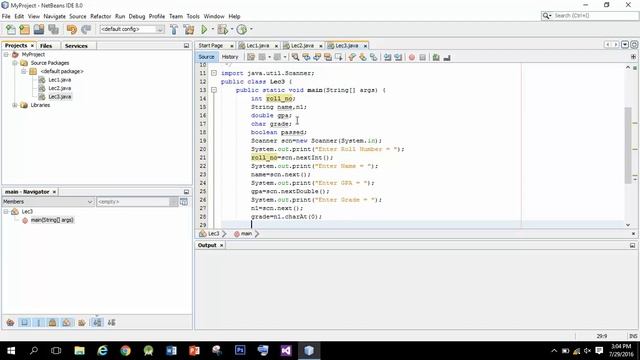Run the project with green play icon
The image size is (640, 360).
(204, 29)
